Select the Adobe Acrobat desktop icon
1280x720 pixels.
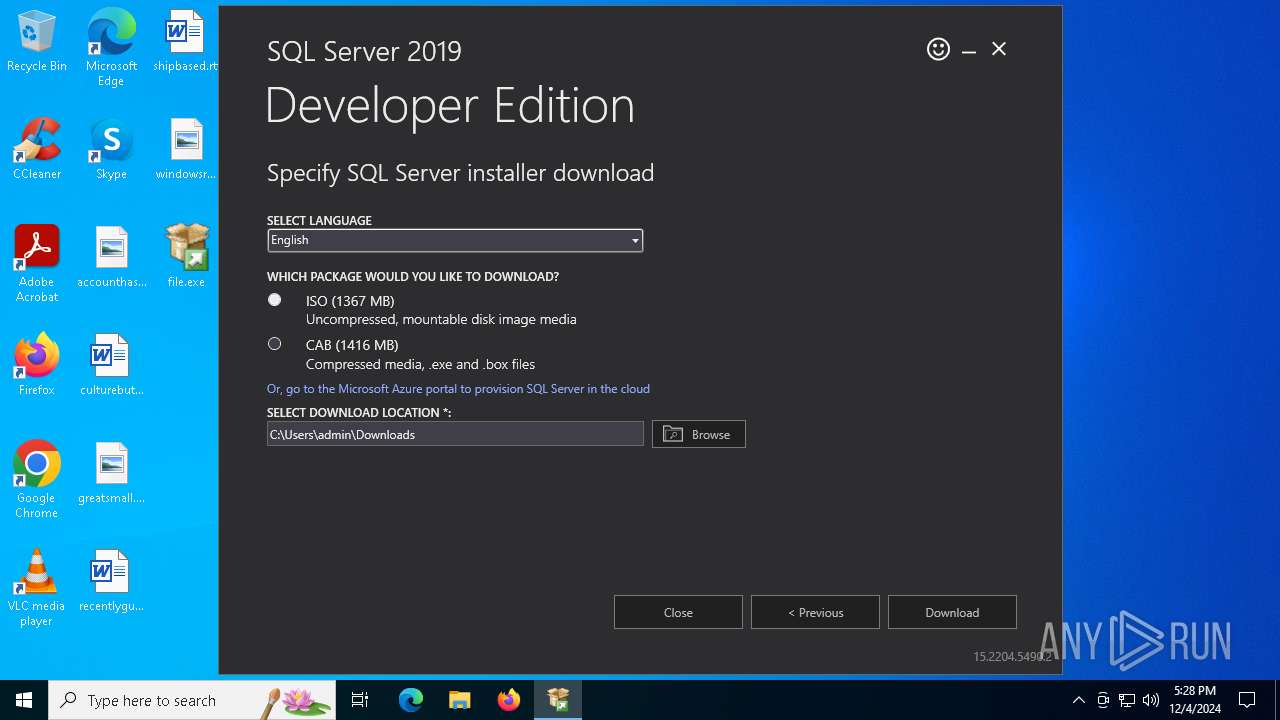click(x=37, y=264)
